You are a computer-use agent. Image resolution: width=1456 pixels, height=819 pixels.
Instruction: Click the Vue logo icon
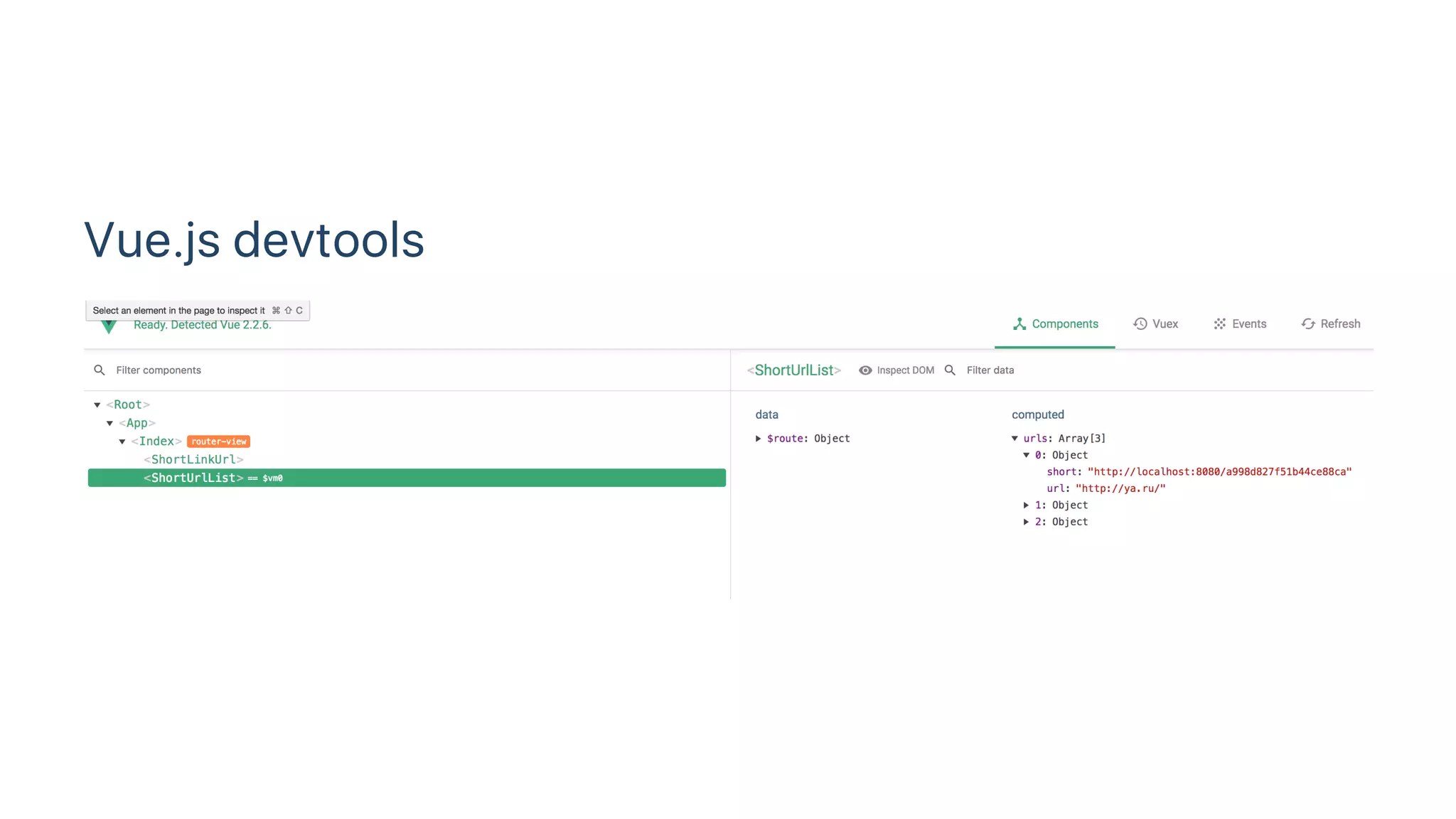[109, 326]
